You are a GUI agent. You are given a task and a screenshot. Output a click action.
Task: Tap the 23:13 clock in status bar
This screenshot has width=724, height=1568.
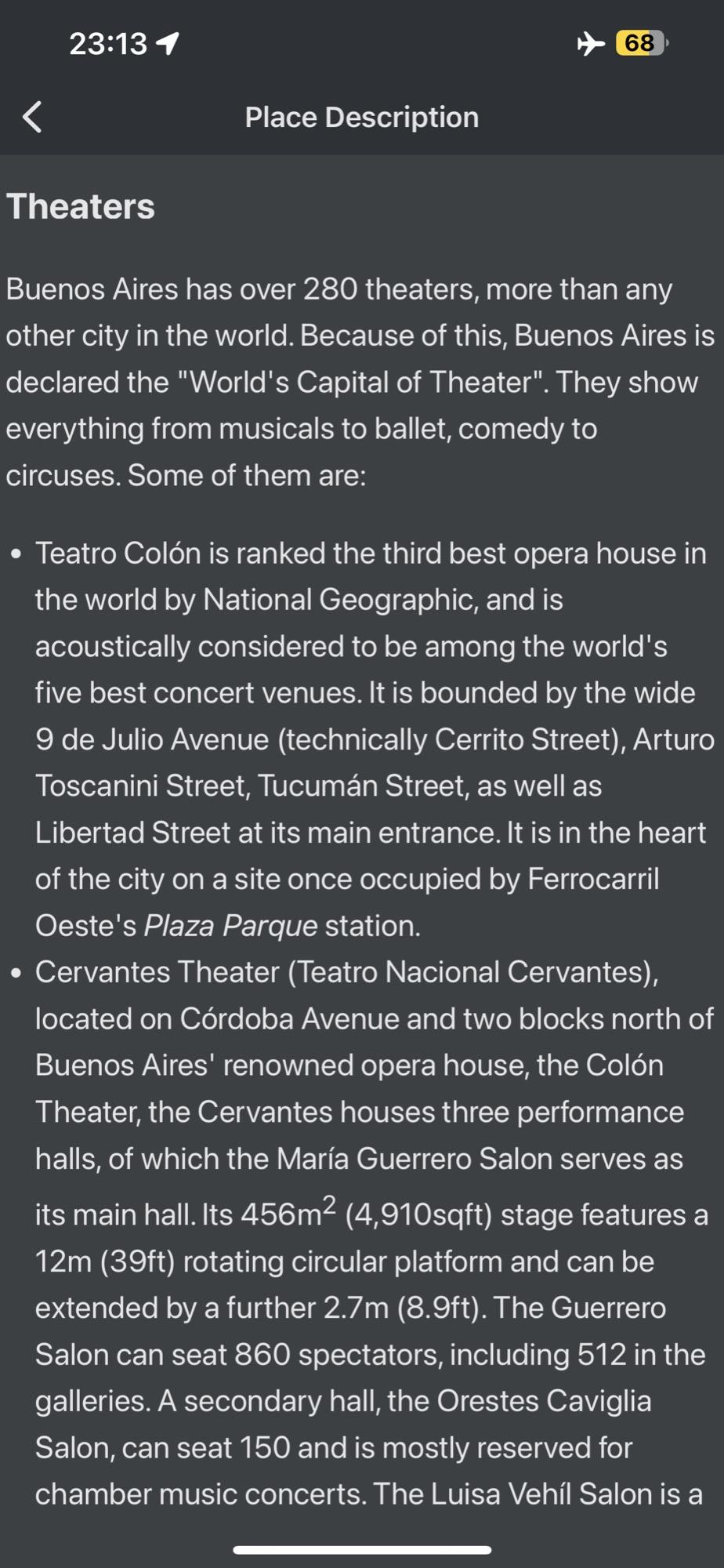[x=108, y=44]
